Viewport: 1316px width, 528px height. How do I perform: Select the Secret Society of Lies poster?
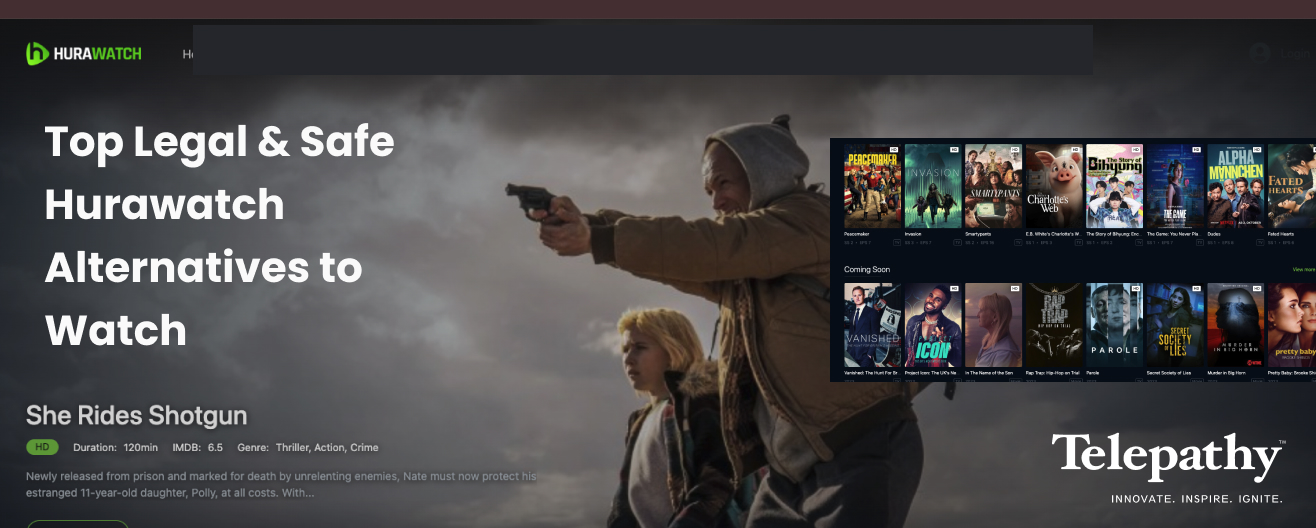[x=1175, y=325]
